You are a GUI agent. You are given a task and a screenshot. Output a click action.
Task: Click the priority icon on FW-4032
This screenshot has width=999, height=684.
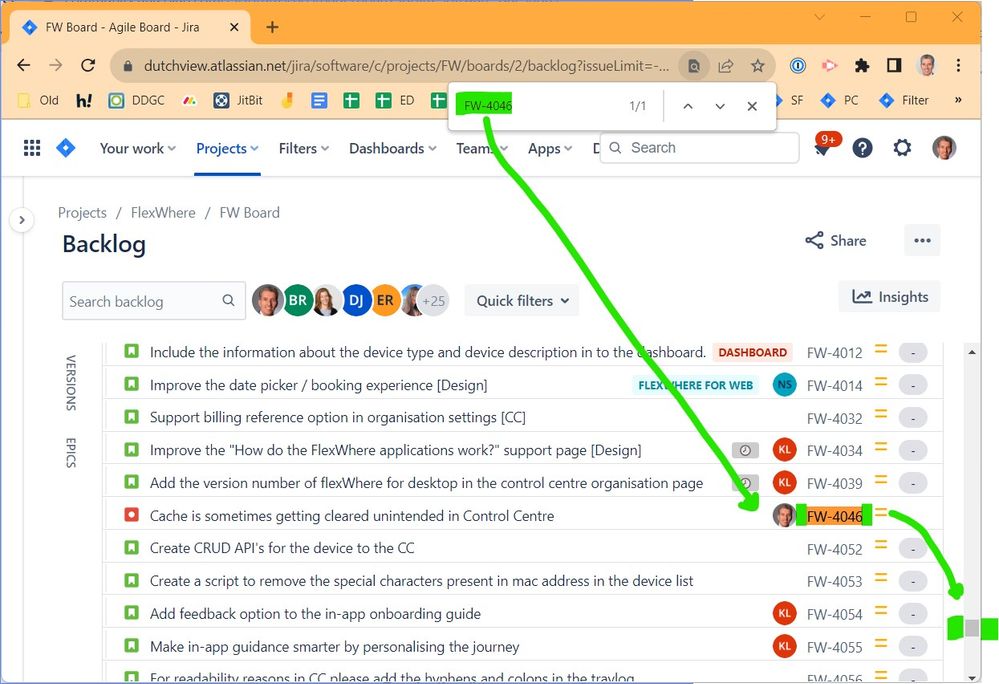pyautogui.click(x=880, y=414)
